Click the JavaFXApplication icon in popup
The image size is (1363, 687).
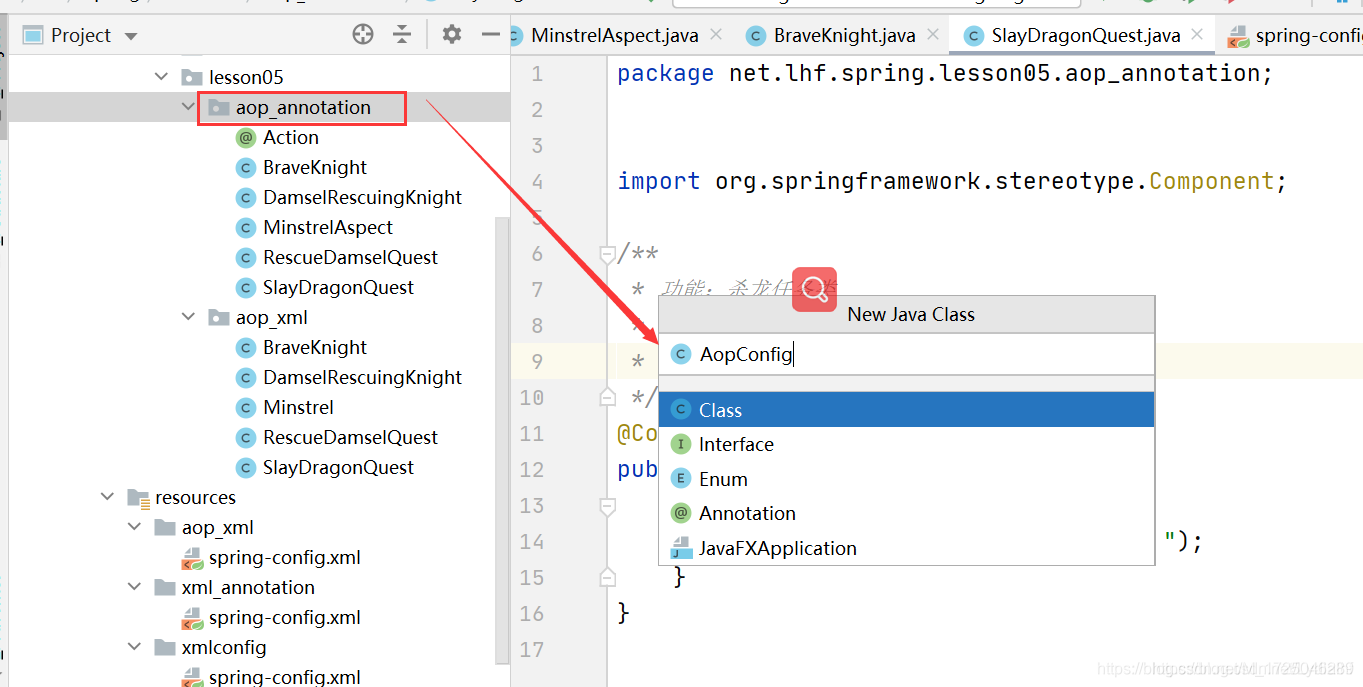pyautogui.click(x=681, y=548)
